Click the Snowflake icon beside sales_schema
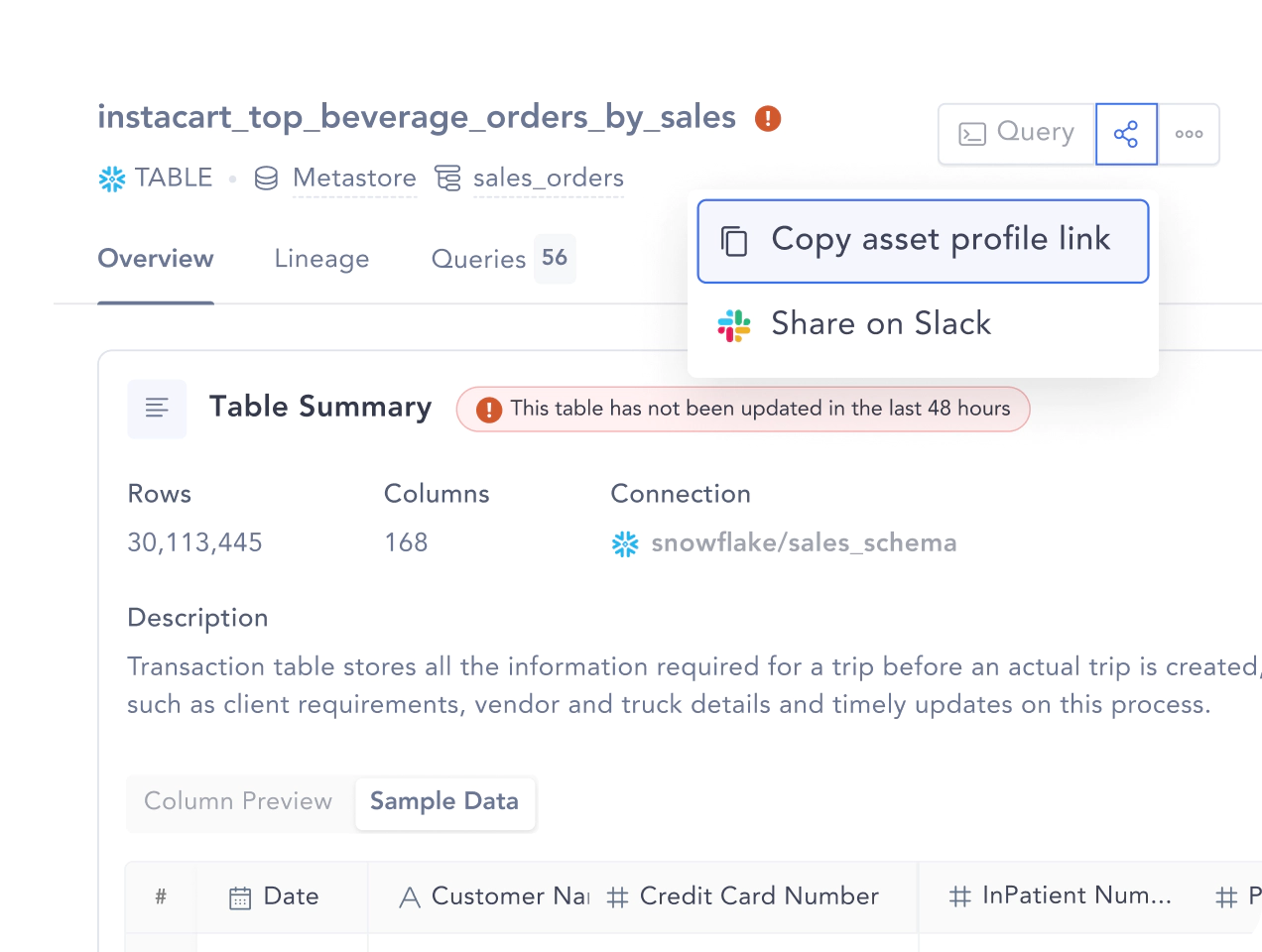Image resolution: width=1262 pixels, height=952 pixels. pos(625,543)
